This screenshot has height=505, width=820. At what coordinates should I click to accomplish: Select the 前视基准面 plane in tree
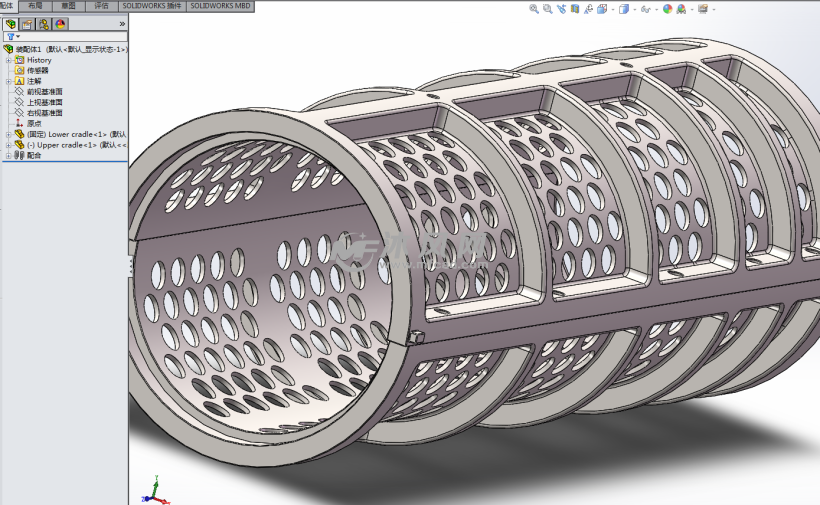(x=45, y=92)
